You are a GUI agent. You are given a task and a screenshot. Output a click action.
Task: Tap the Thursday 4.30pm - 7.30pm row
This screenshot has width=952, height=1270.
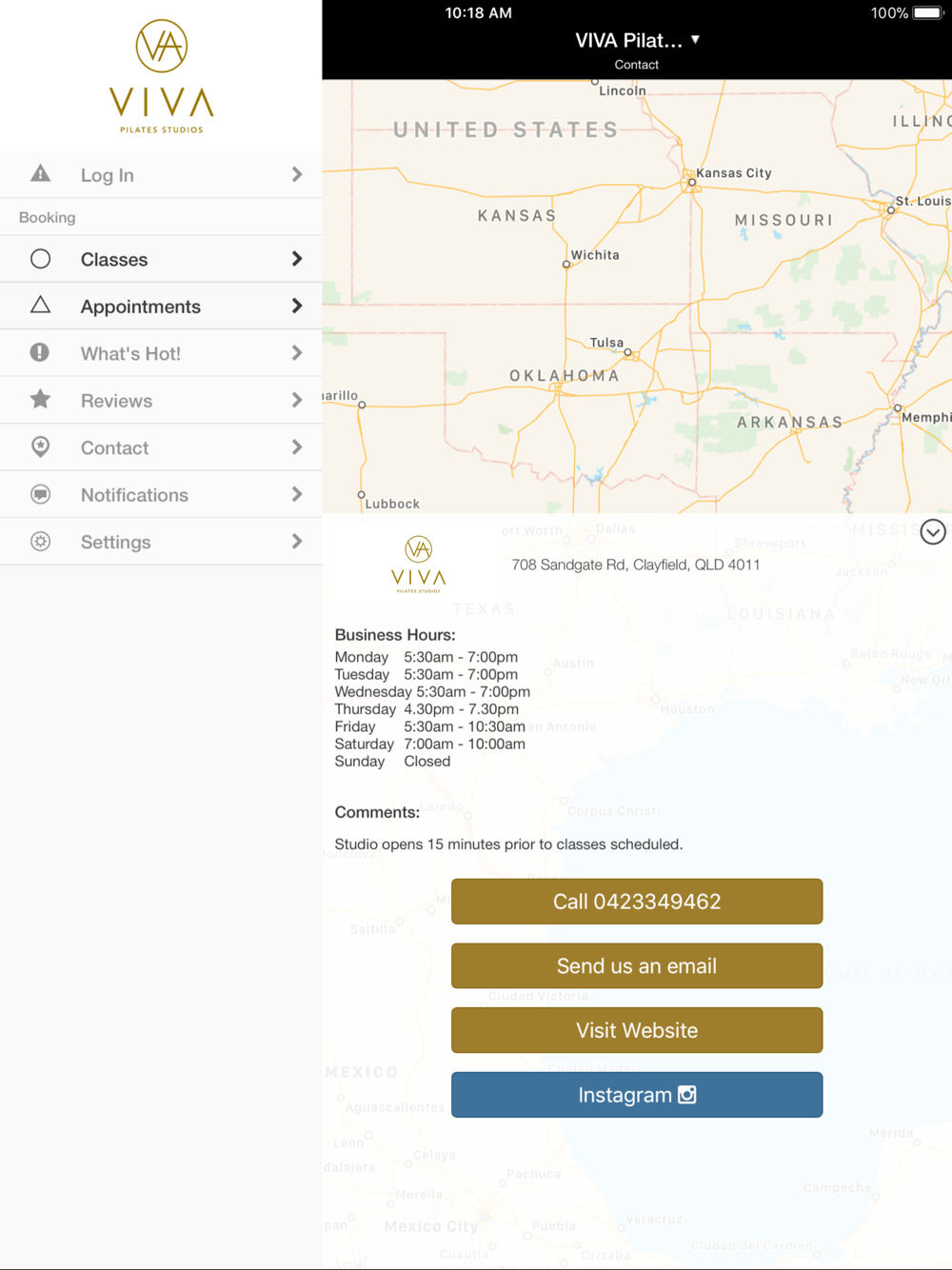pyautogui.click(x=426, y=709)
